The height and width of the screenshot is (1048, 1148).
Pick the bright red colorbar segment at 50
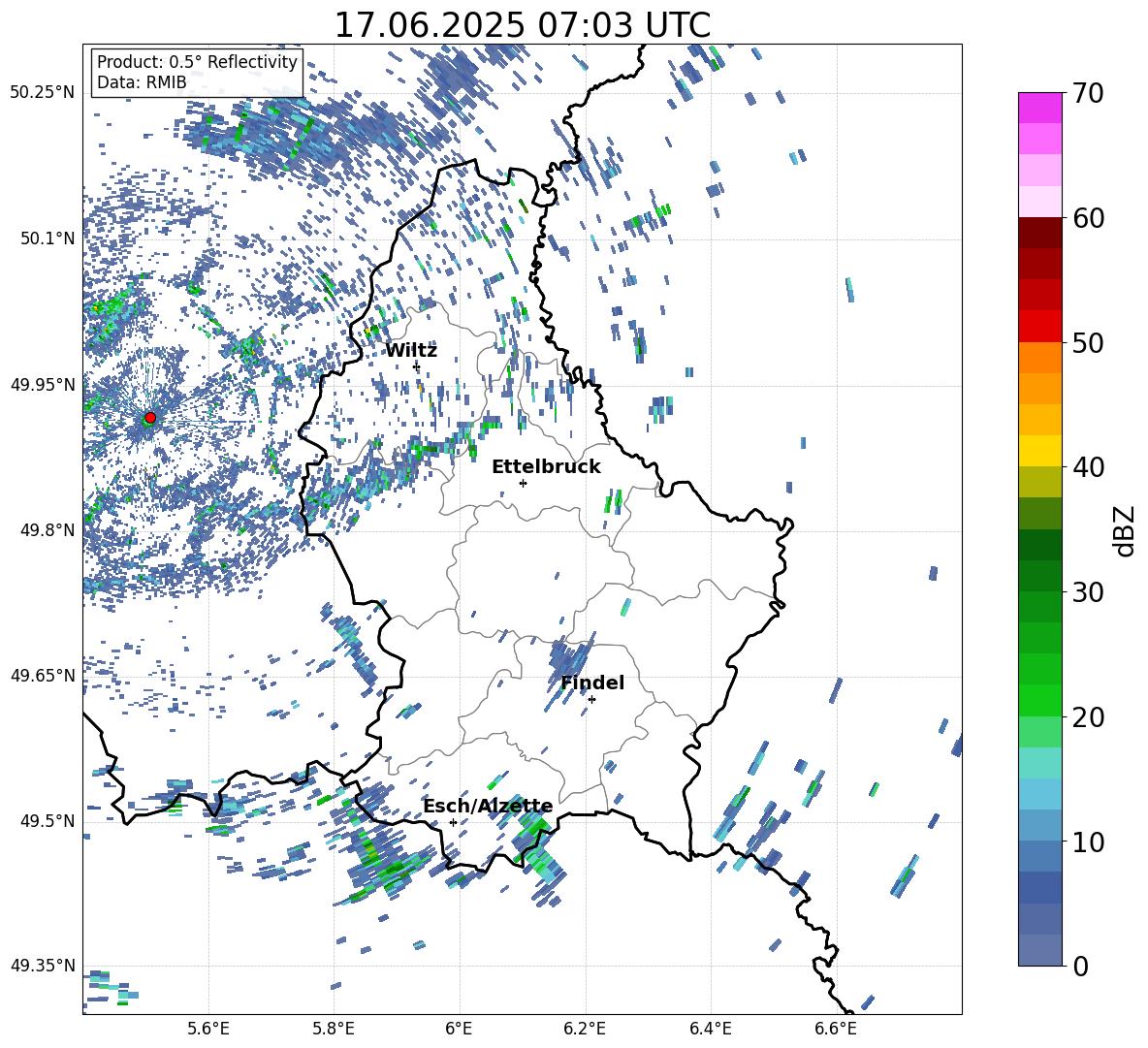pyautogui.click(x=1039, y=327)
